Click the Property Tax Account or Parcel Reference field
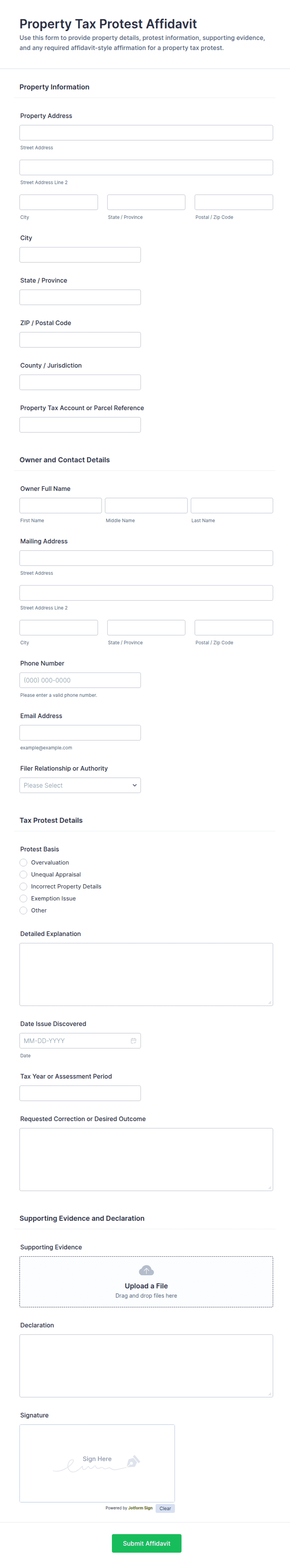290x1568 pixels. (80, 425)
